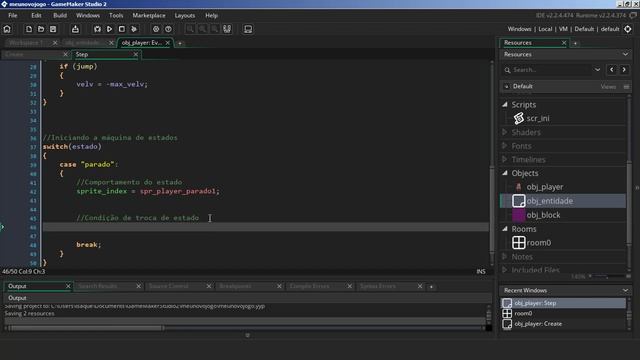
Task: Switch to the Workspace 1 tab
Action: pyautogui.click(x=26, y=42)
